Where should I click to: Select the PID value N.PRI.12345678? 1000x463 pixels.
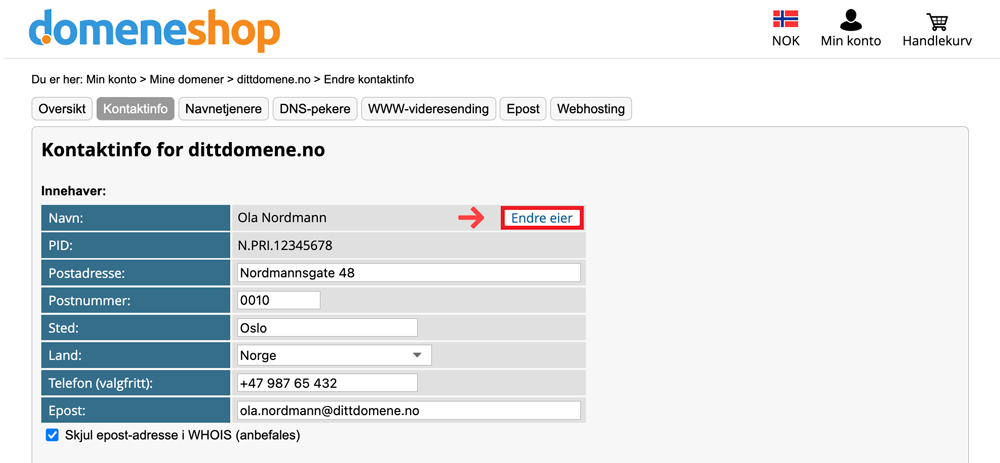click(285, 245)
